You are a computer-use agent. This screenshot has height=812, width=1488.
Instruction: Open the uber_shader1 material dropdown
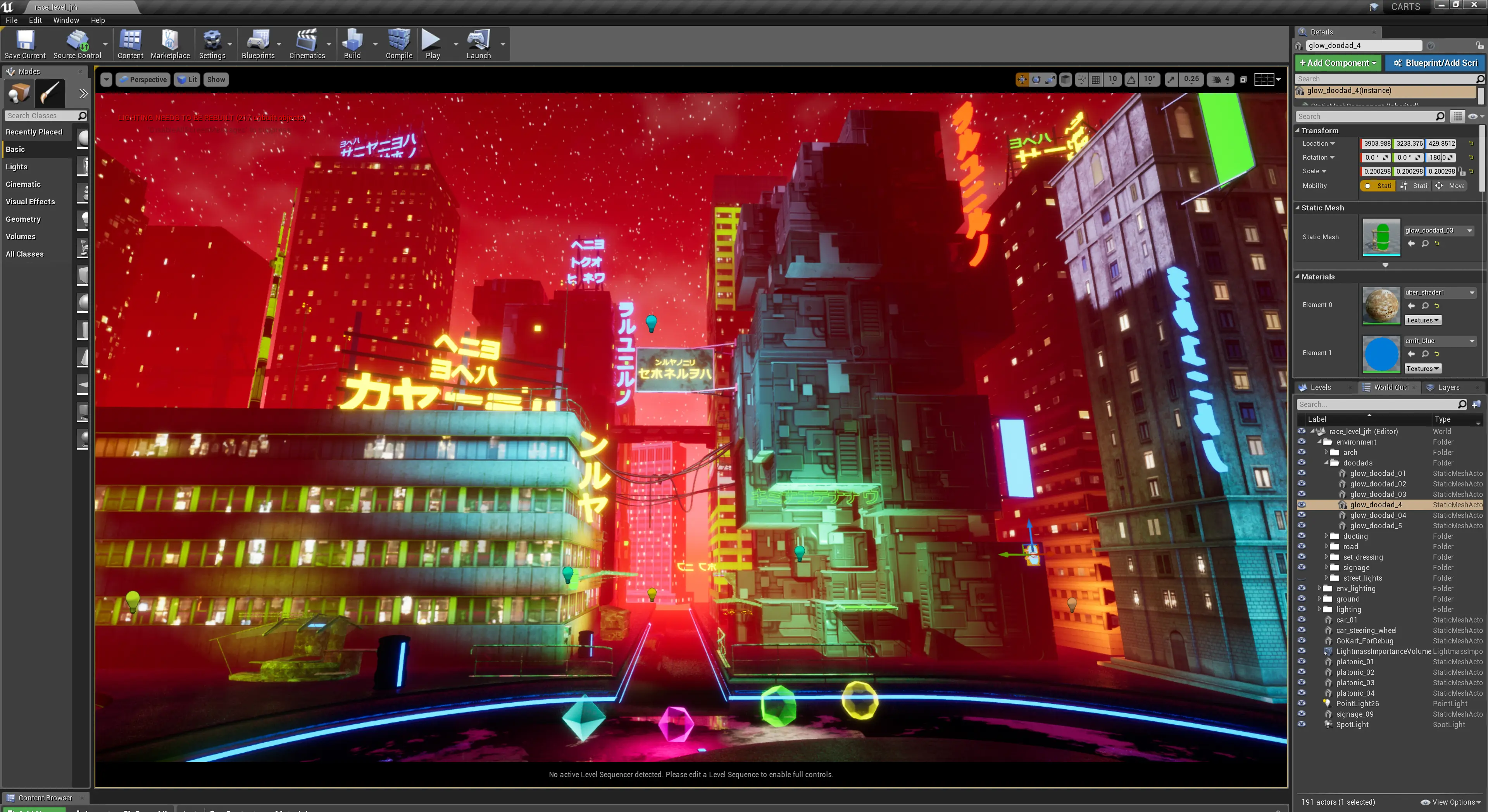[1440, 293]
